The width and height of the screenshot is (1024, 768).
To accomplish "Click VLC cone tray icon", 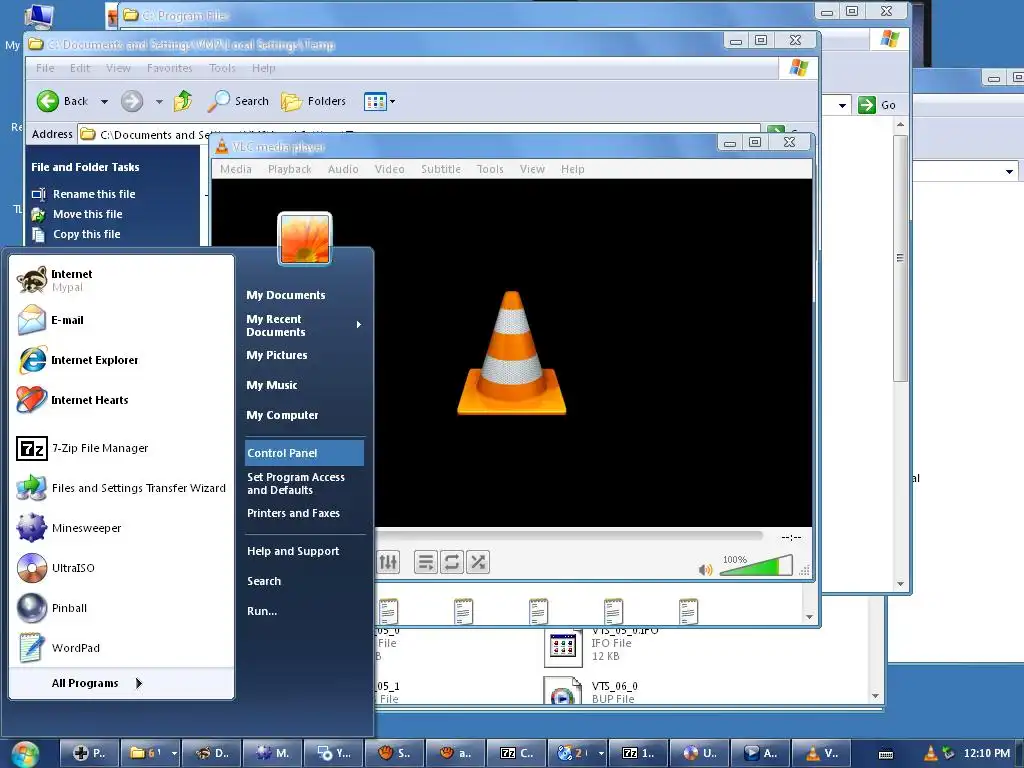I will pos(930,753).
